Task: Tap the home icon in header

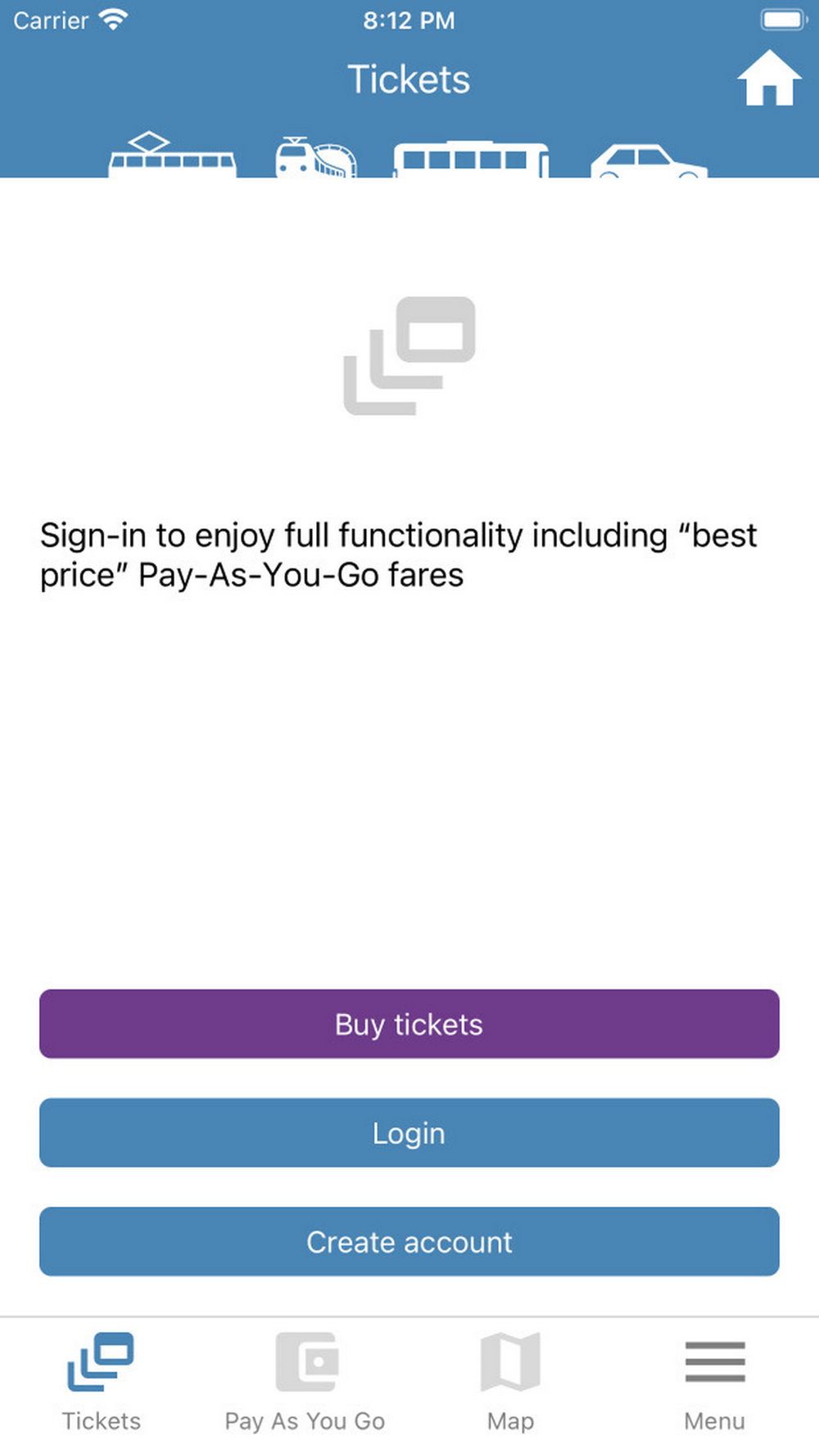Action: pyautogui.click(x=769, y=79)
